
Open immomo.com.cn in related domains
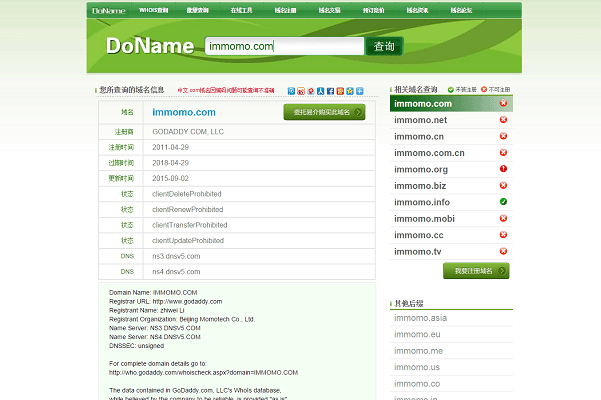429,153
